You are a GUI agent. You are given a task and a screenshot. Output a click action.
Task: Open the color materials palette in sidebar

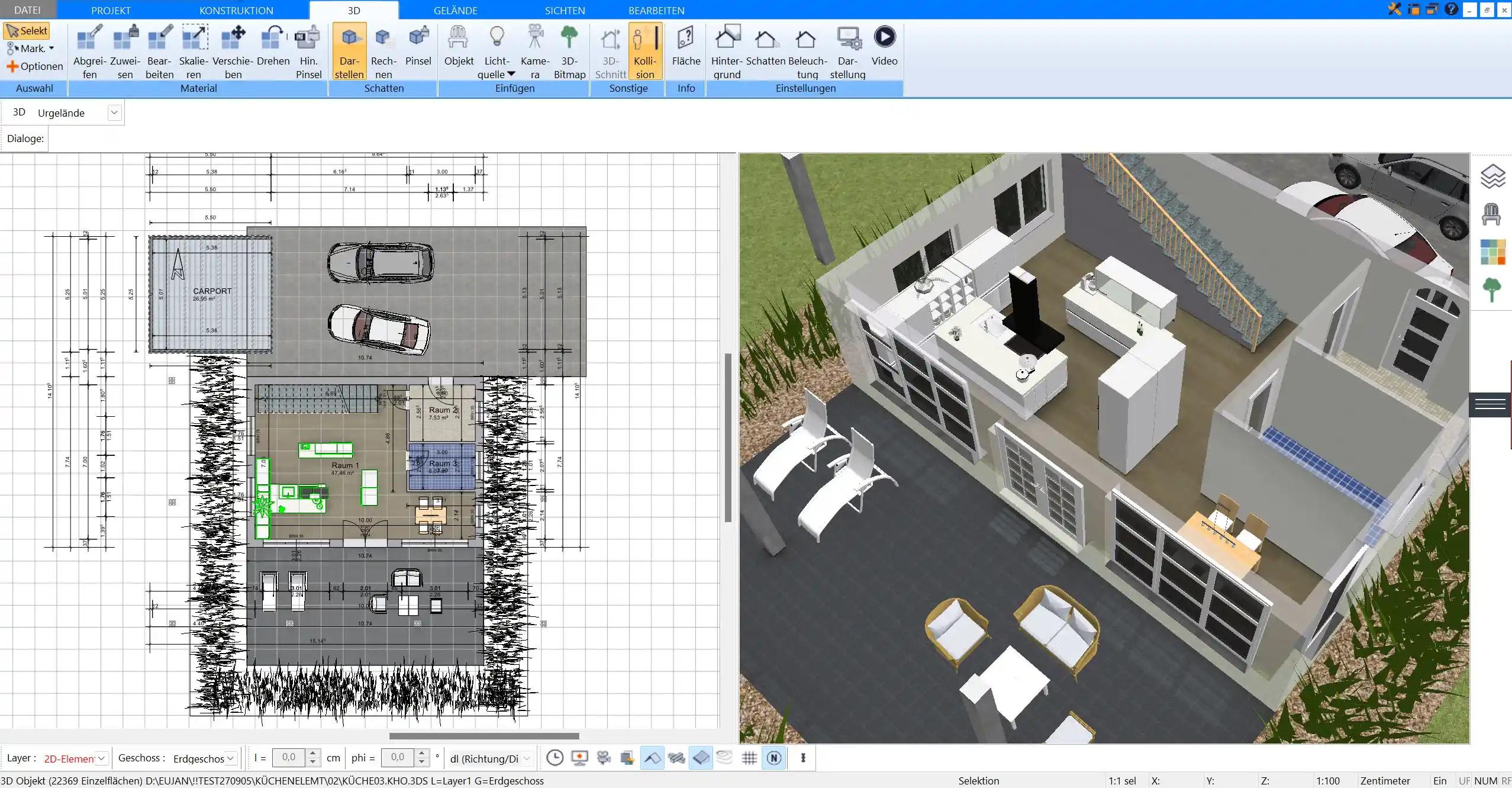[1492, 252]
